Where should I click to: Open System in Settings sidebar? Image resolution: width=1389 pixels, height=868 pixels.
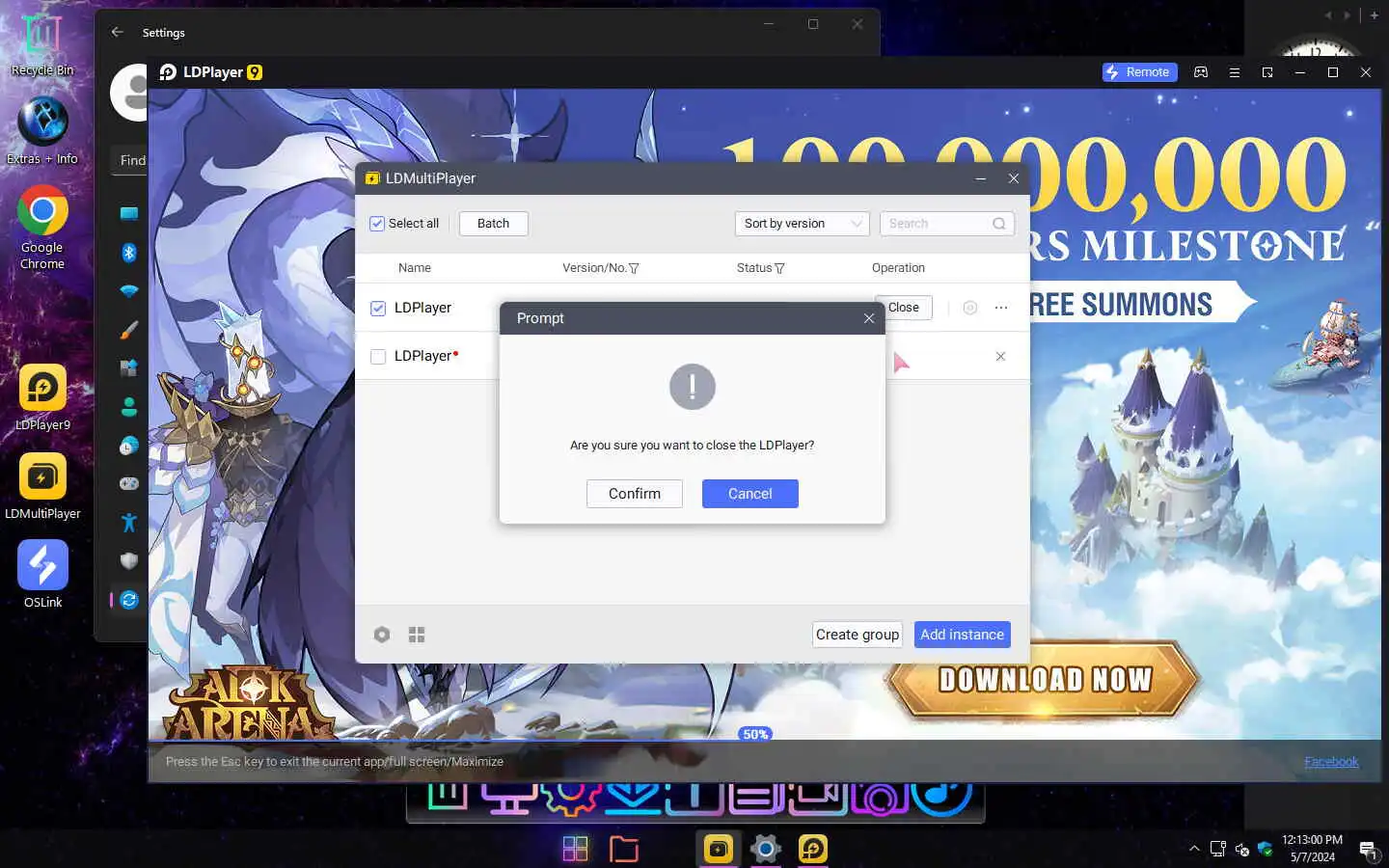pos(129,213)
